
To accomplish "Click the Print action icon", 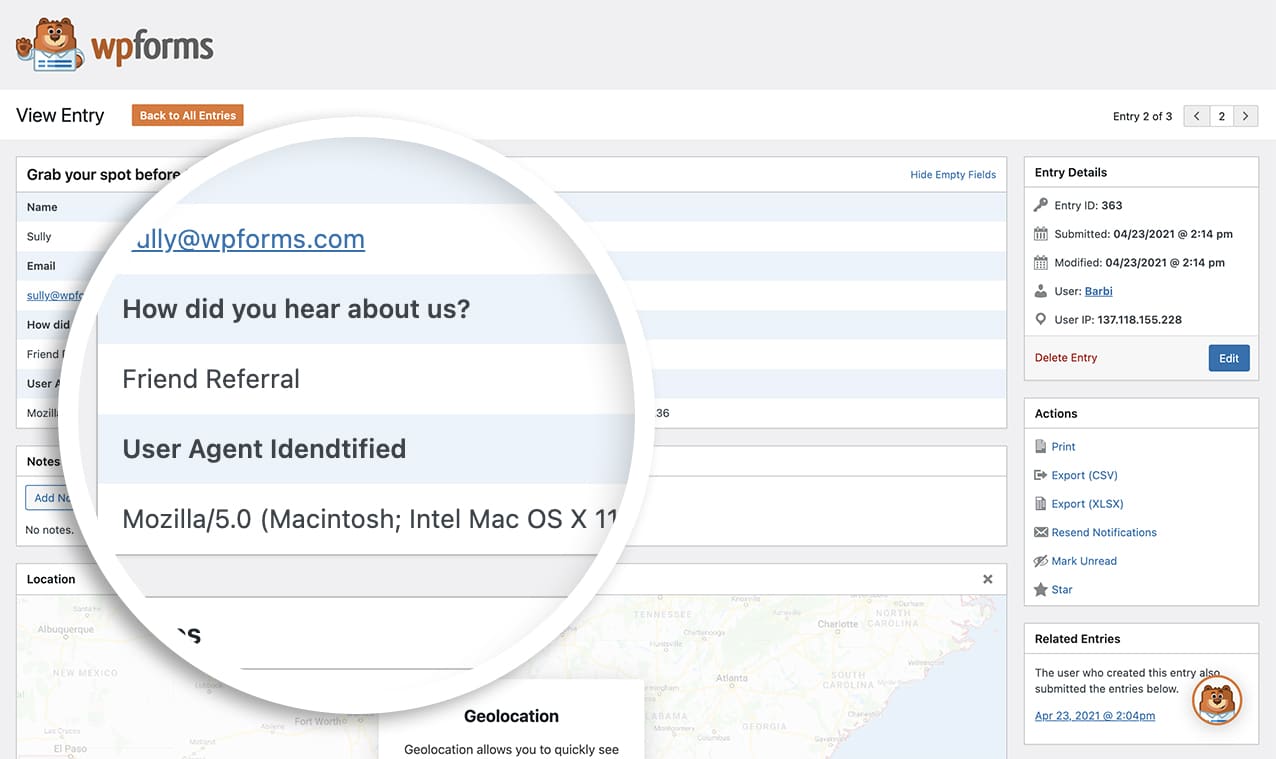I will [1041, 446].
